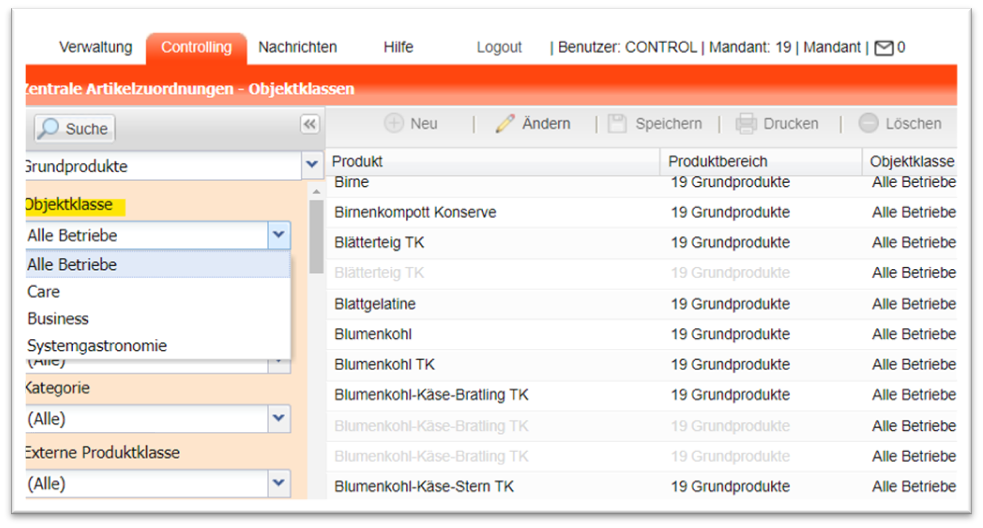The width and height of the screenshot is (983, 528).
Task: Click the Löschen minus icon
Action: 868,124
